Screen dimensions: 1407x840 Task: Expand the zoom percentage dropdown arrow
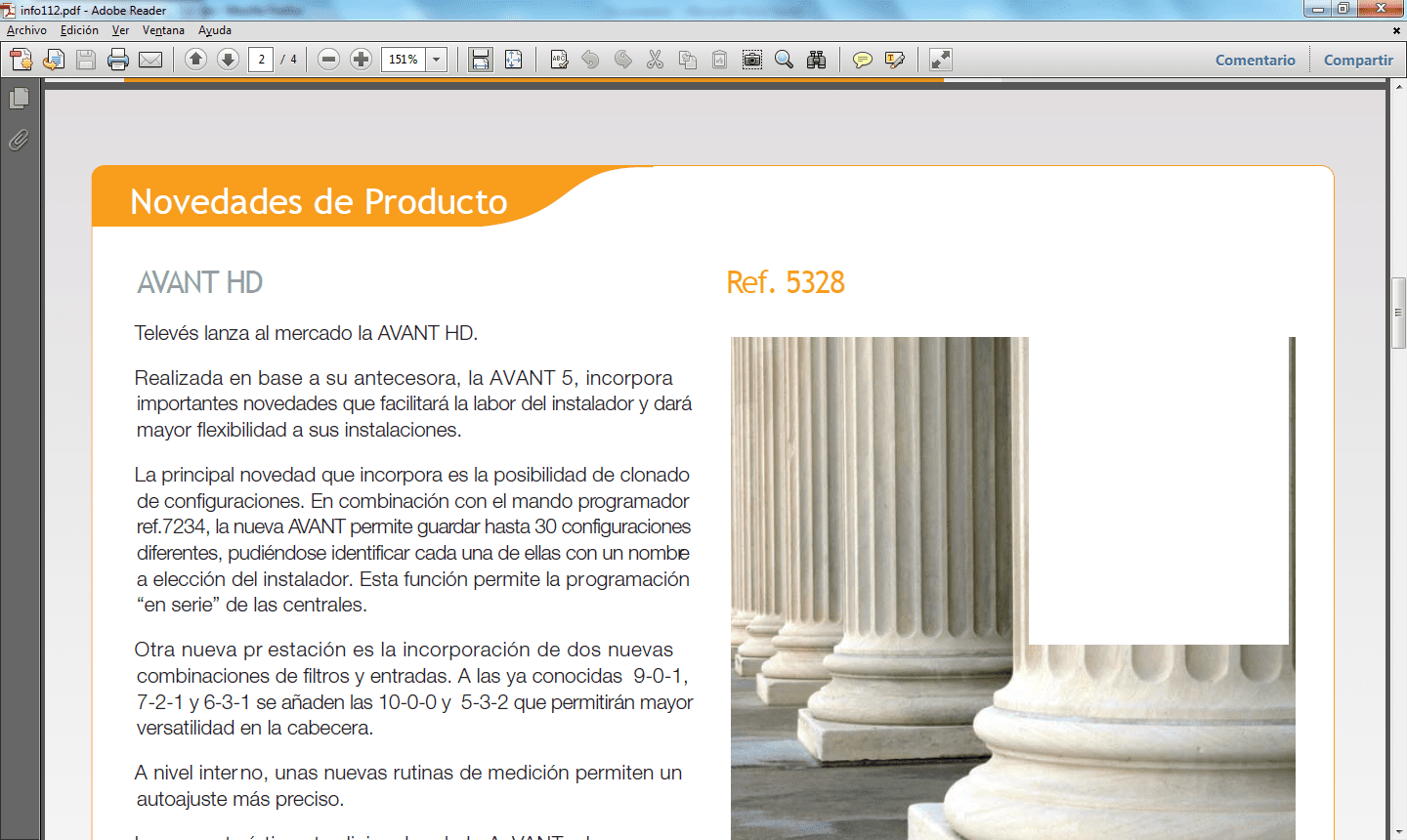437,60
